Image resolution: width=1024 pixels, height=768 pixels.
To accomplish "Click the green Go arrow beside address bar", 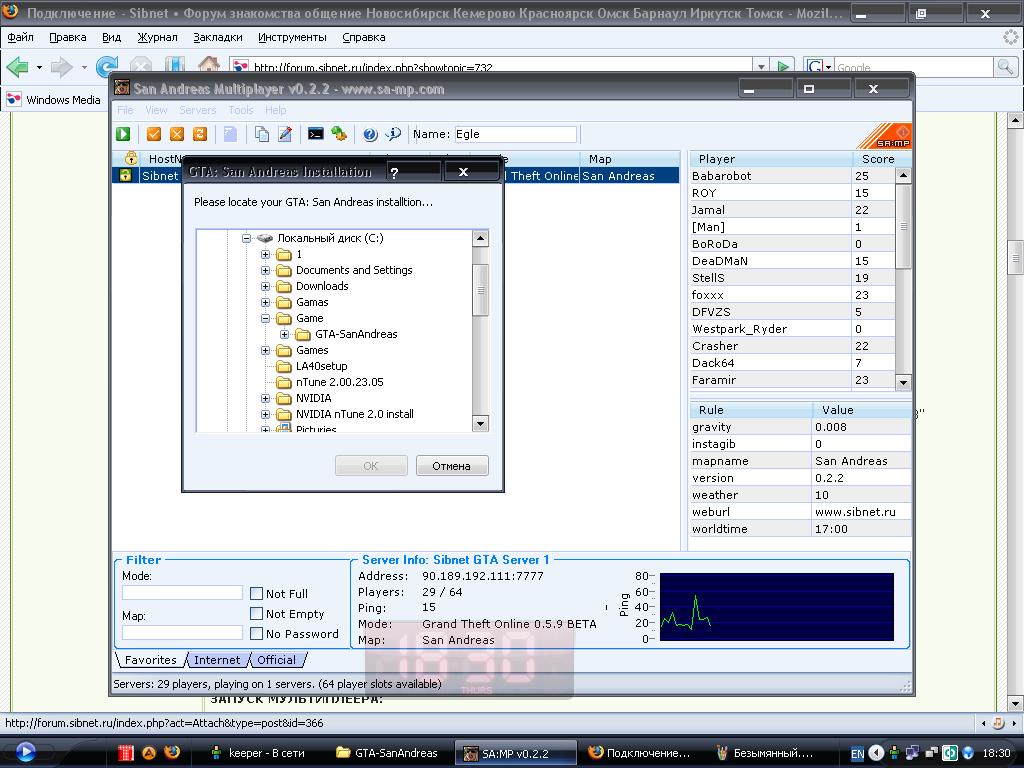I will 782,66.
